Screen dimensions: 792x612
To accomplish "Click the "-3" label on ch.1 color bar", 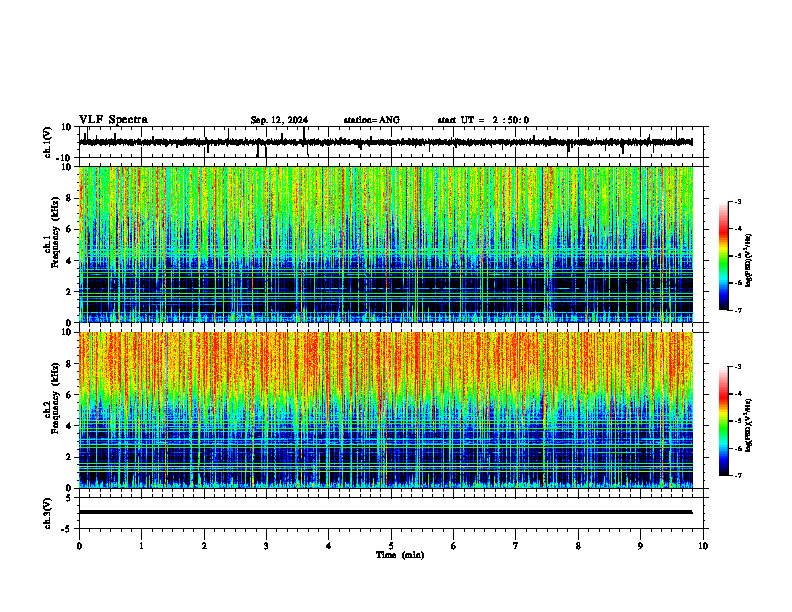I will [737, 201].
